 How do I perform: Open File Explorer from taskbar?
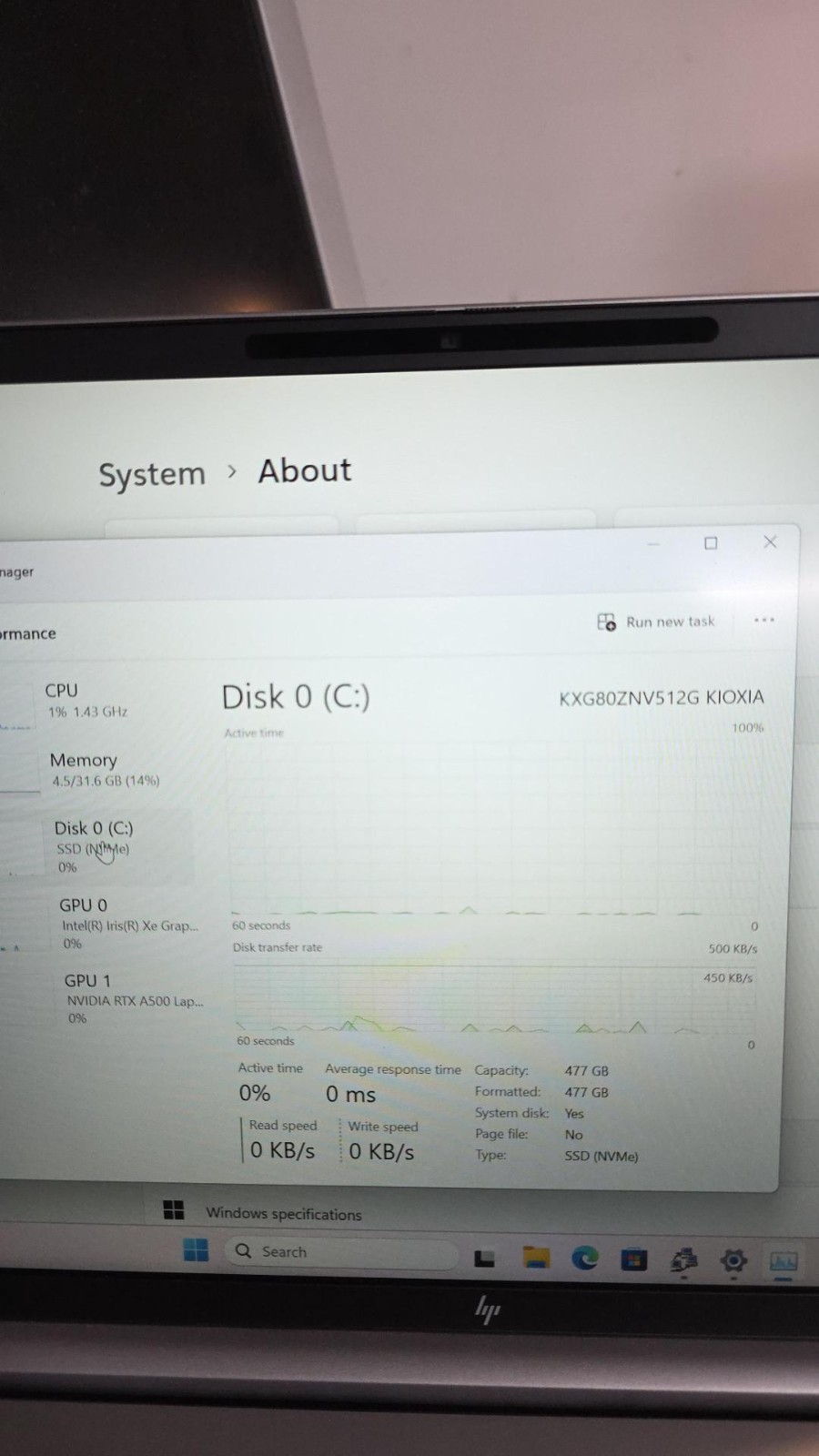click(536, 1258)
